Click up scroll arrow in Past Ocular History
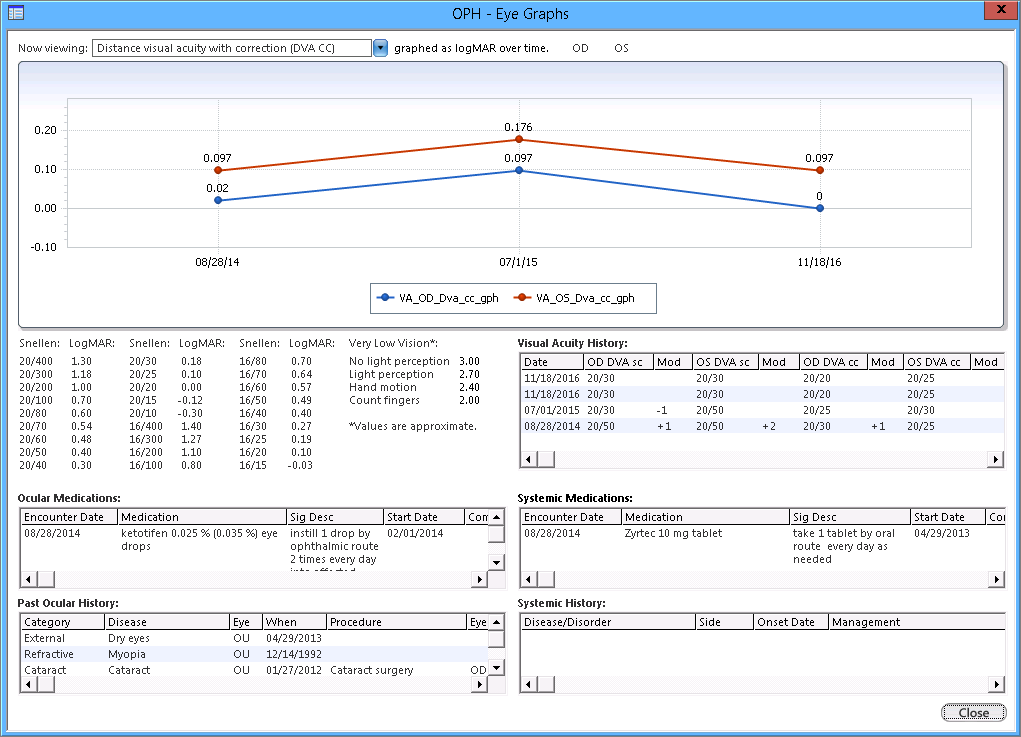 click(x=496, y=622)
